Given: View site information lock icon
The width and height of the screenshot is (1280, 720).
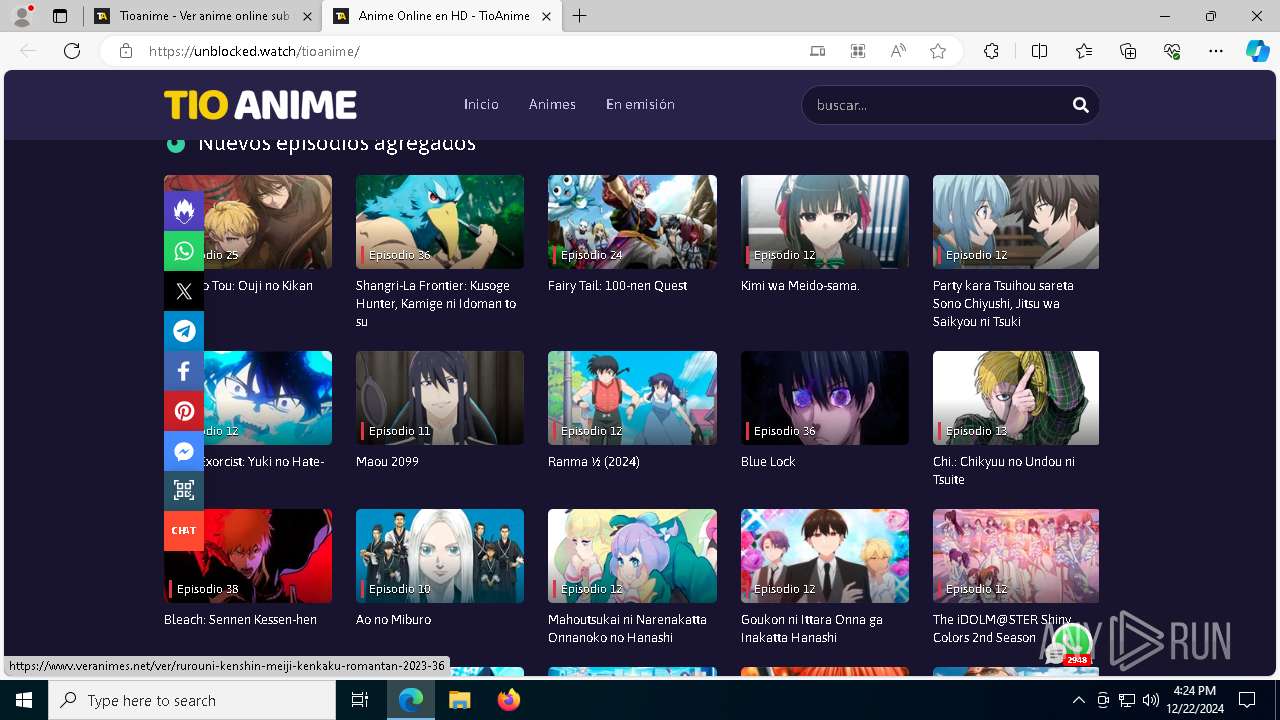Looking at the screenshot, I should tap(126, 51).
